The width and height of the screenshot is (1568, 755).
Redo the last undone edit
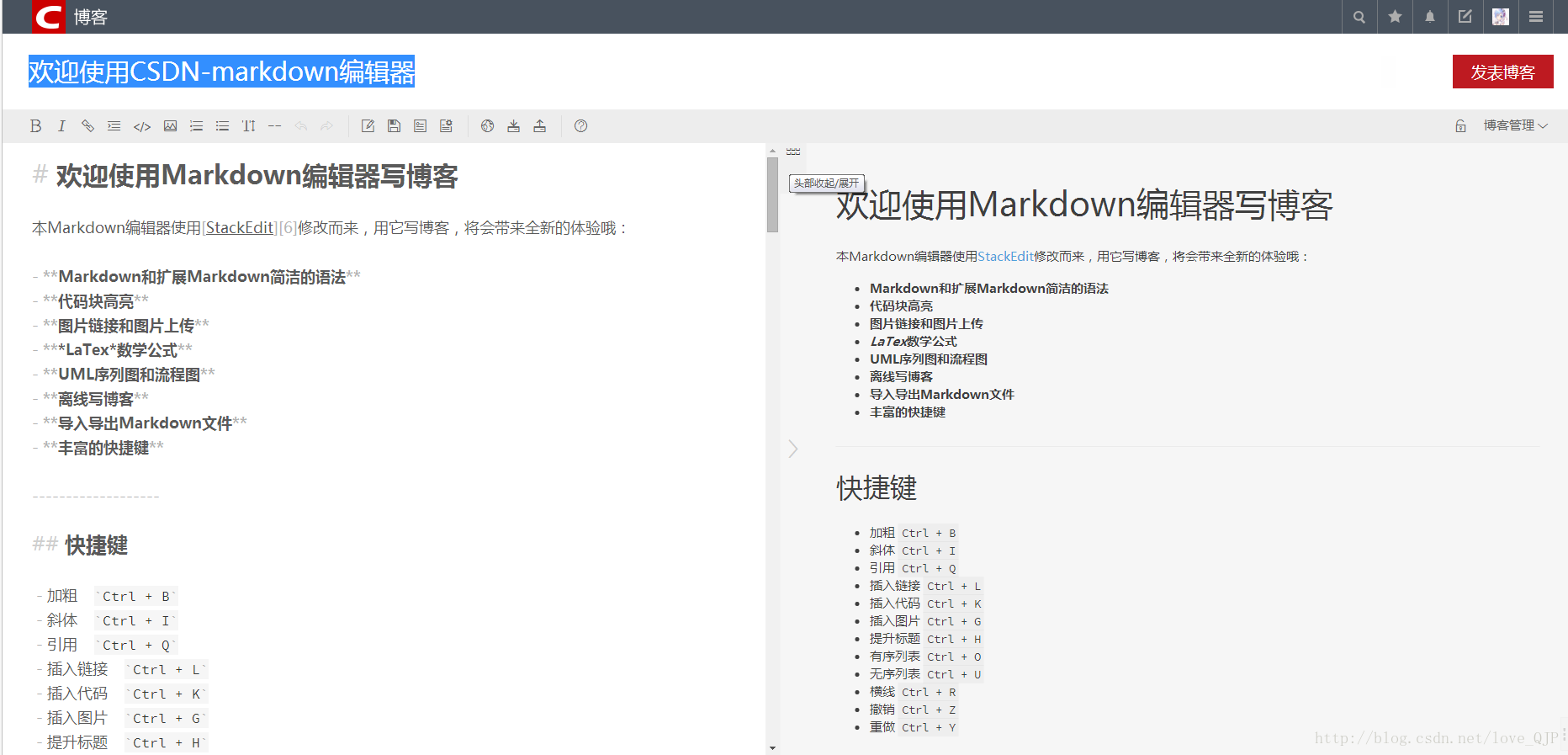click(x=326, y=126)
